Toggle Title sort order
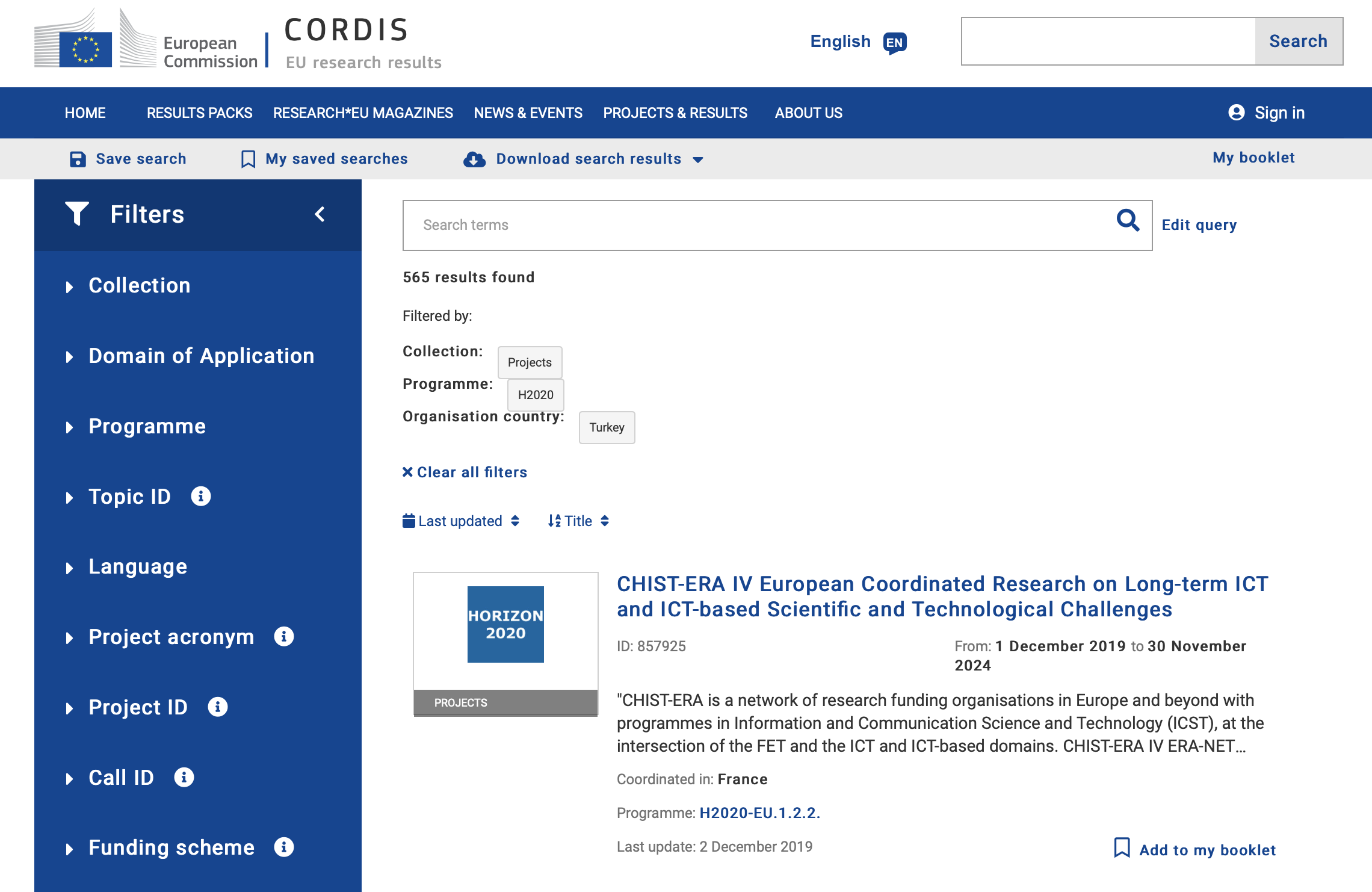1372x892 pixels. point(578,521)
